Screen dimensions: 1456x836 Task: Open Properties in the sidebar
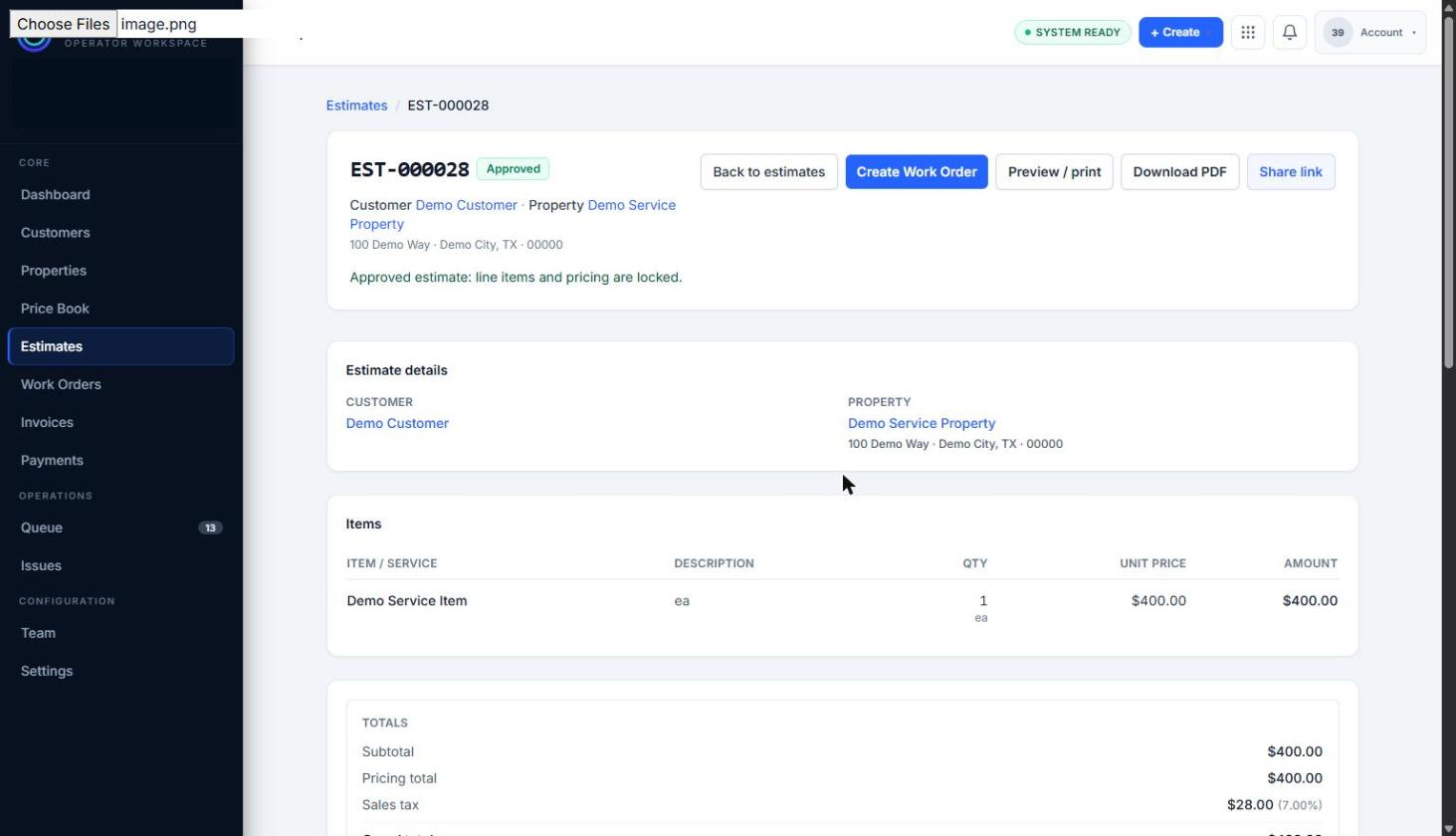point(120,270)
